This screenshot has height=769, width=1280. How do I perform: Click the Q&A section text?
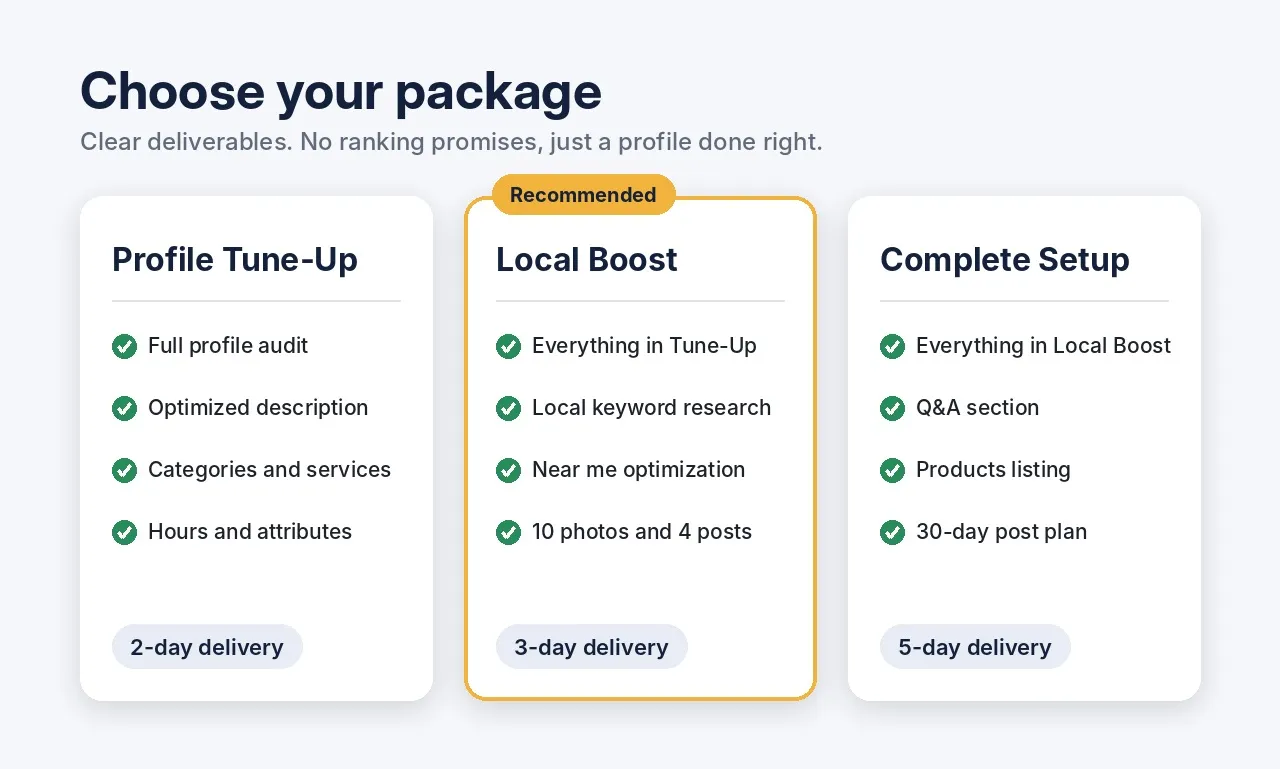point(977,408)
